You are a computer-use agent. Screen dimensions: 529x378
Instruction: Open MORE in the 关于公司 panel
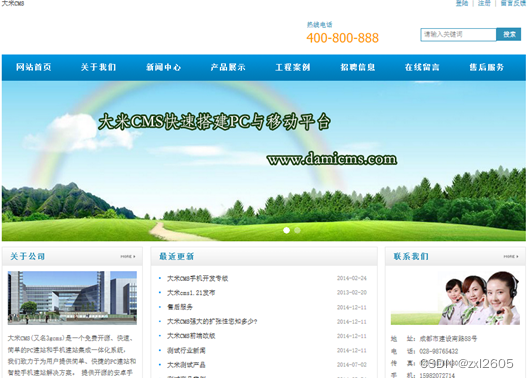click(128, 256)
